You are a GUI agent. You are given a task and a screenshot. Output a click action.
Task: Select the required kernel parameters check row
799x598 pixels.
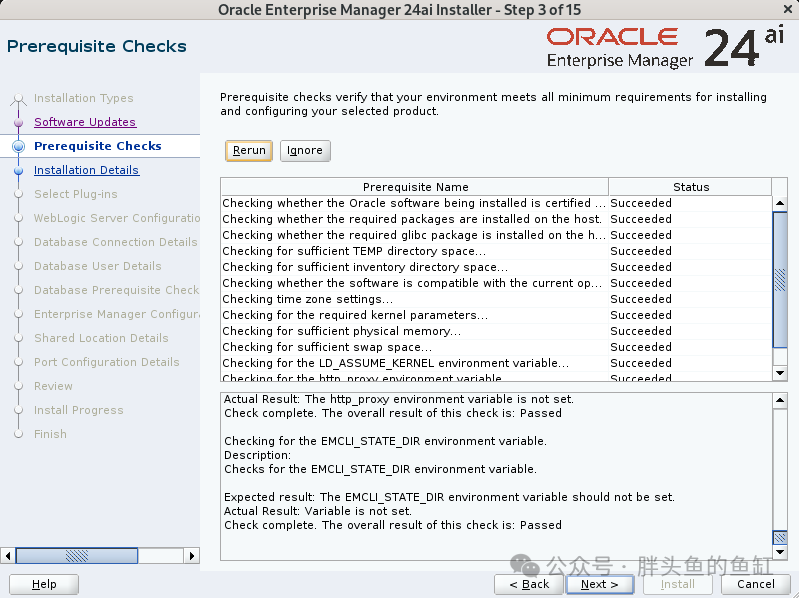496,315
